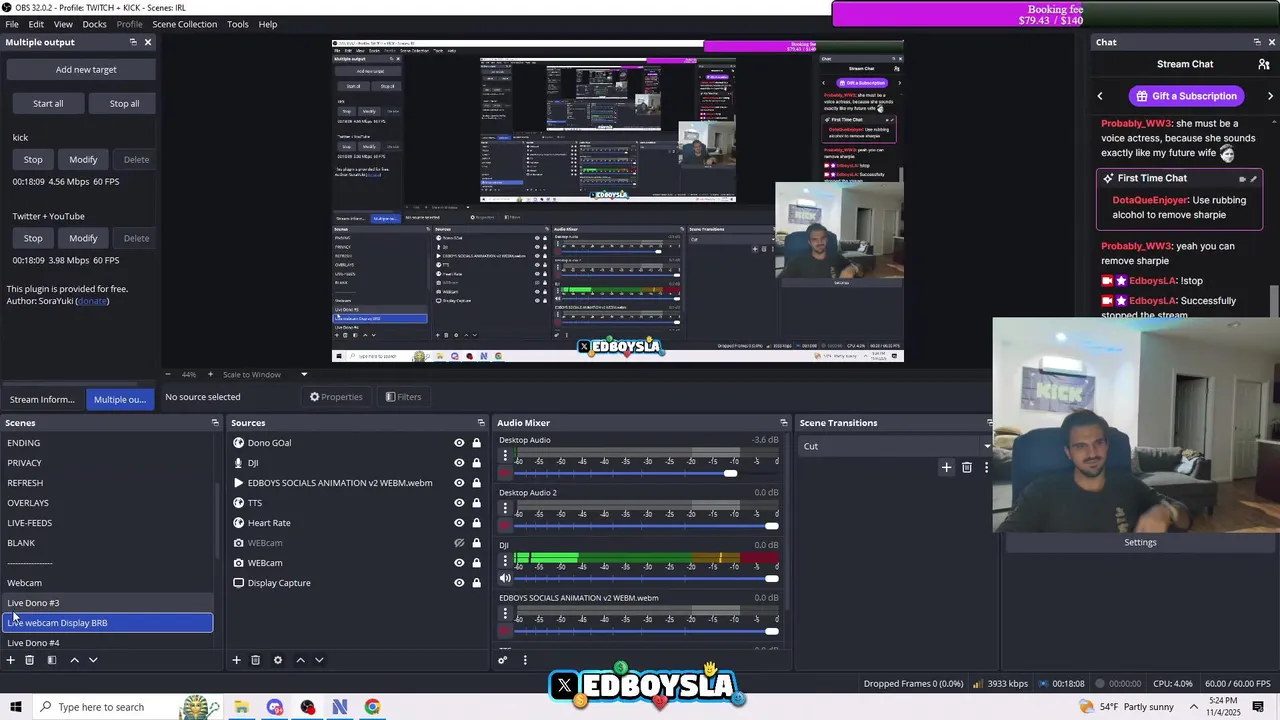This screenshot has width=1280, height=720.
Task: Open Desktop Audio 2 three-dot menu
Action: tap(505, 508)
